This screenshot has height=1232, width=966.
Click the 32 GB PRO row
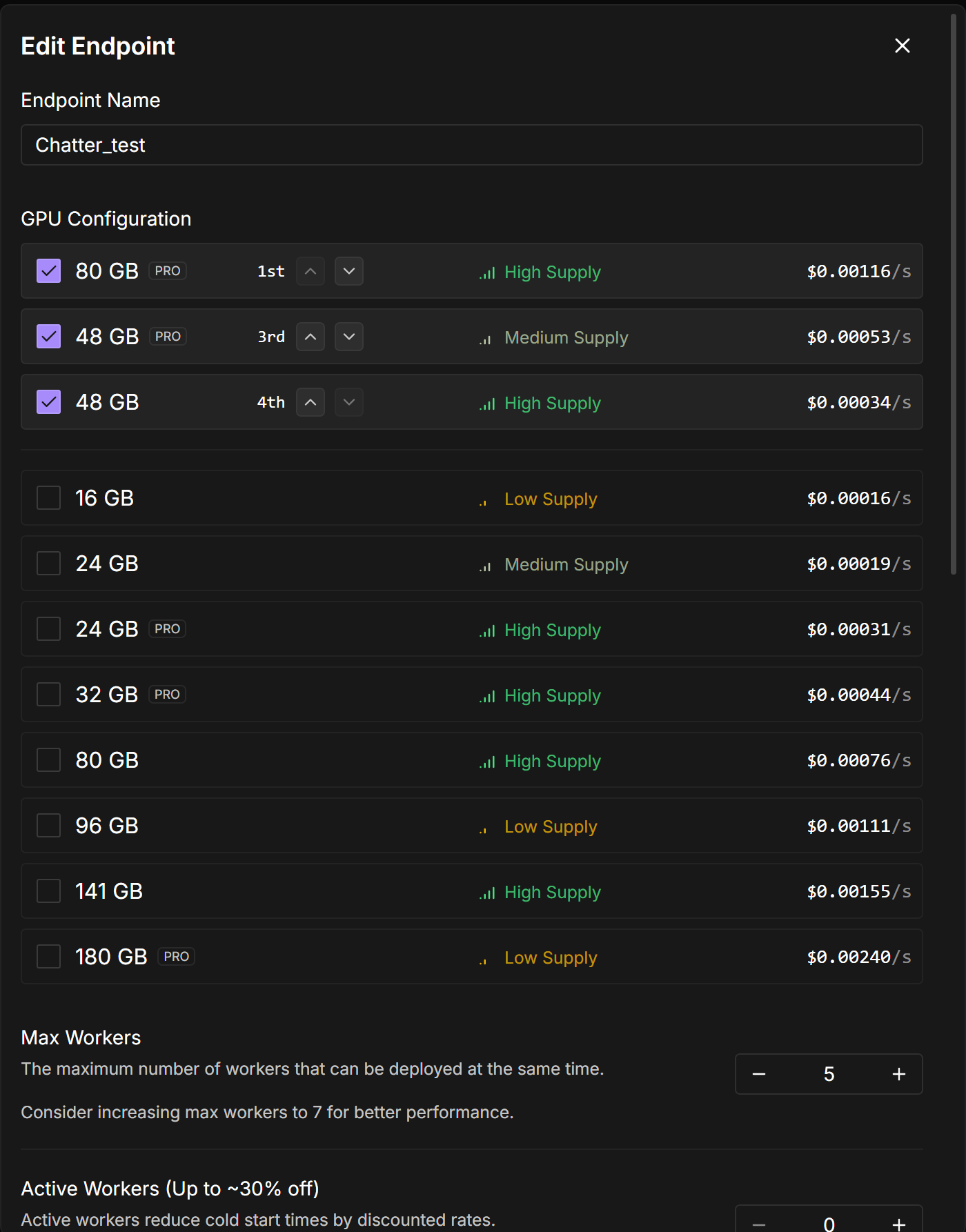471,695
